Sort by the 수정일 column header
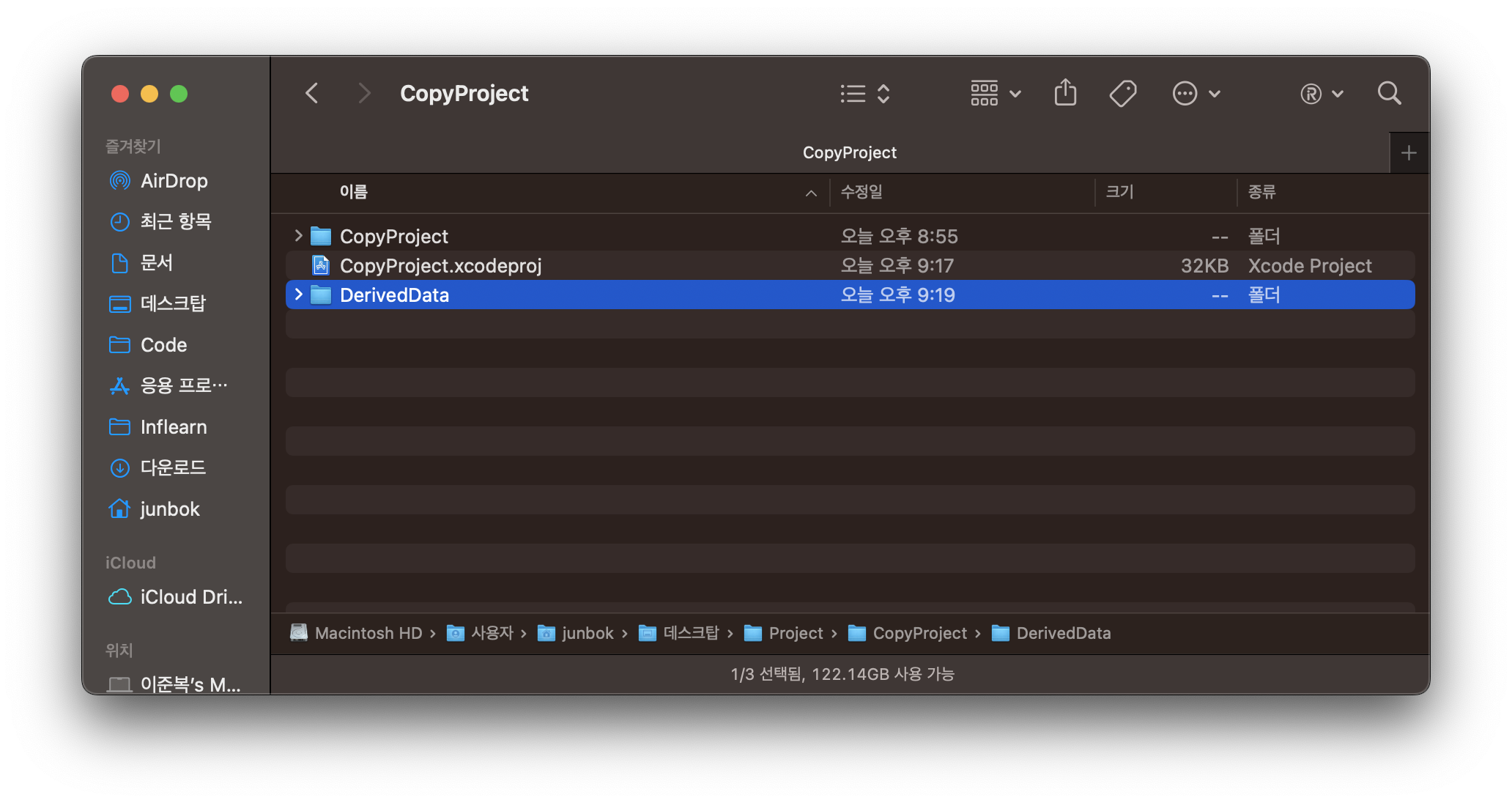The width and height of the screenshot is (1512, 803). (x=861, y=192)
